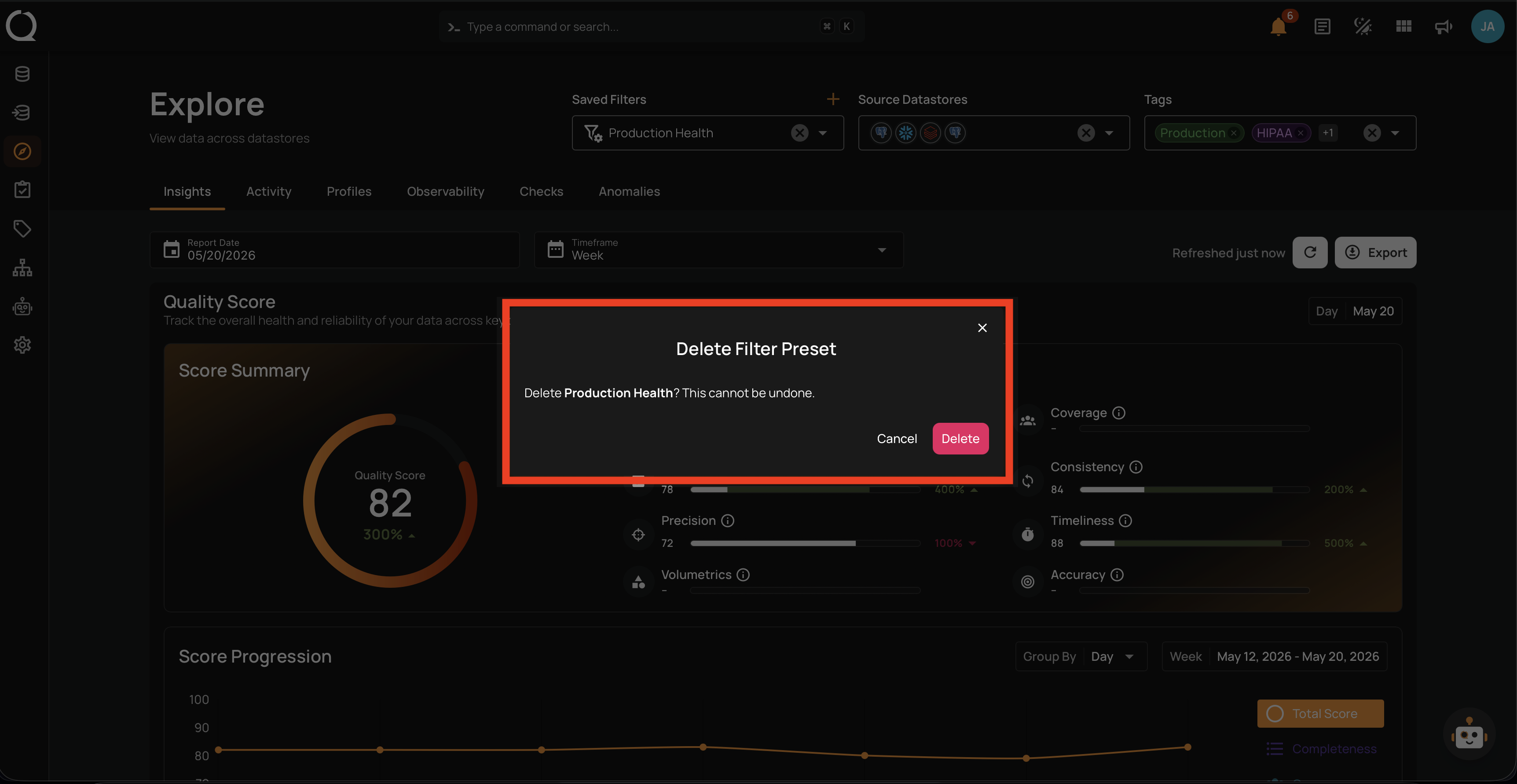Switch to the Profiles tab
Screen dimensions: 1517x784
click(349, 191)
